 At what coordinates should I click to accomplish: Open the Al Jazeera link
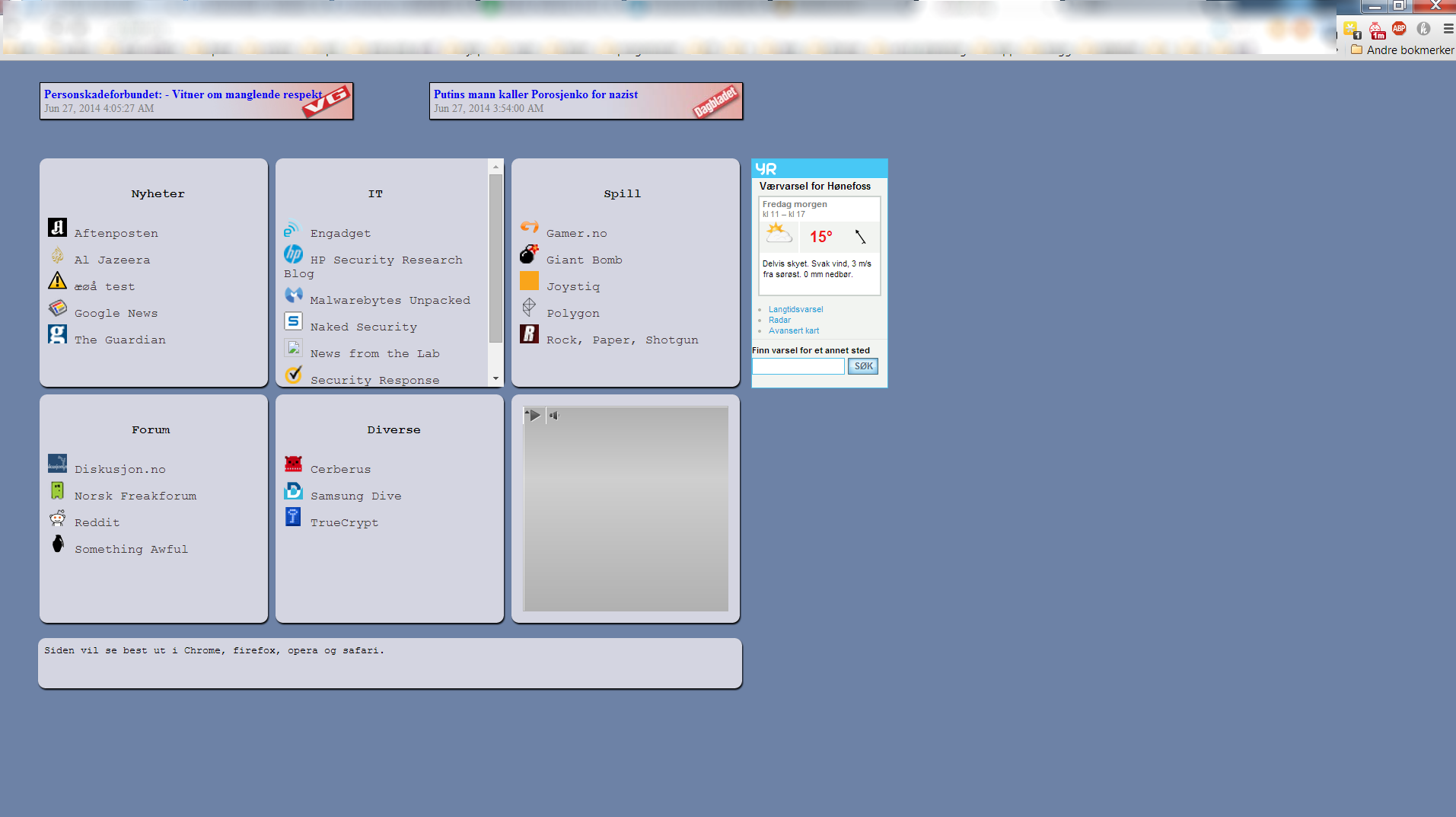click(113, 260)
